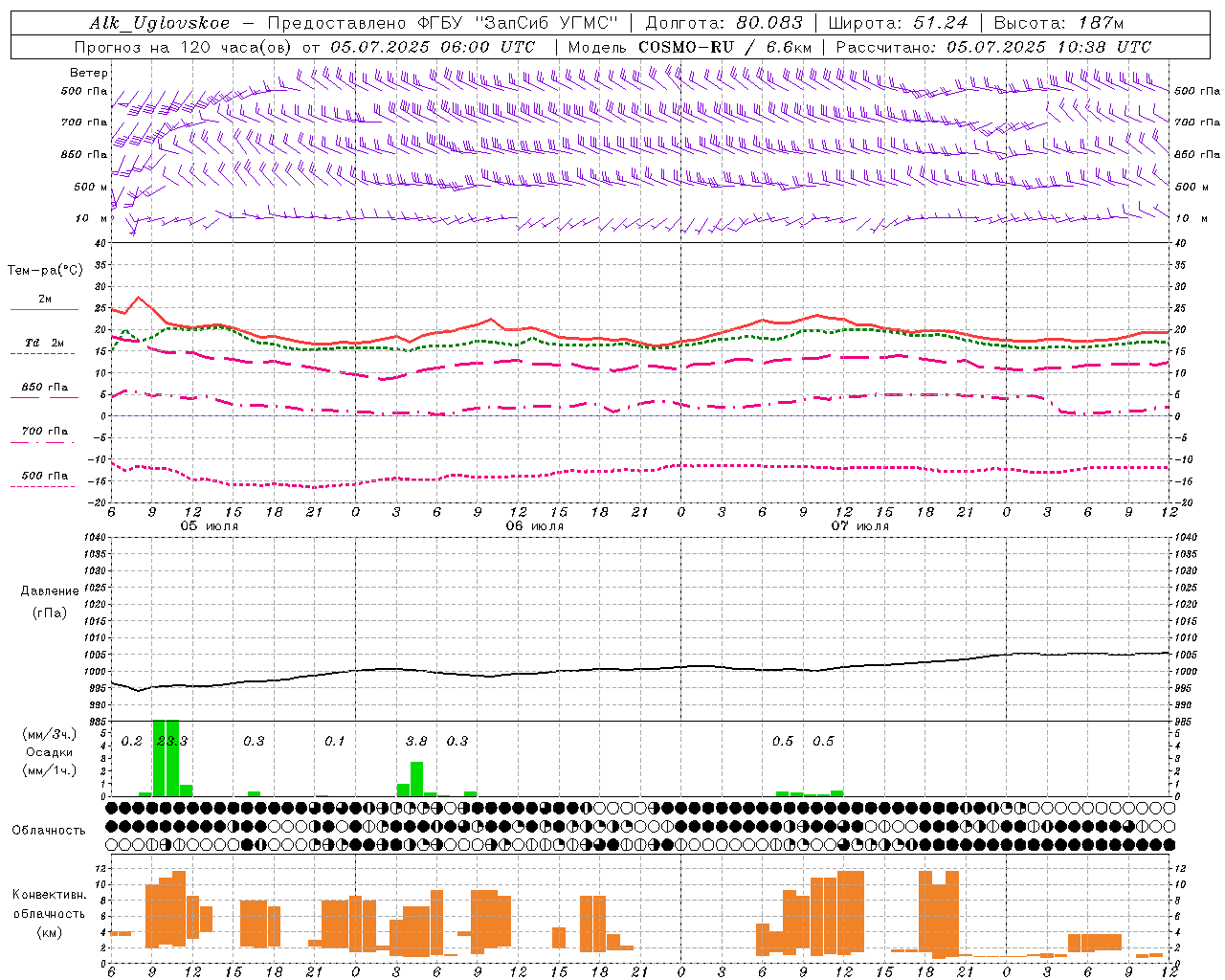The height and width of the screenshot is (980, 1225).
Task: Click the Широта: 51.24 field
Action: 898,23
